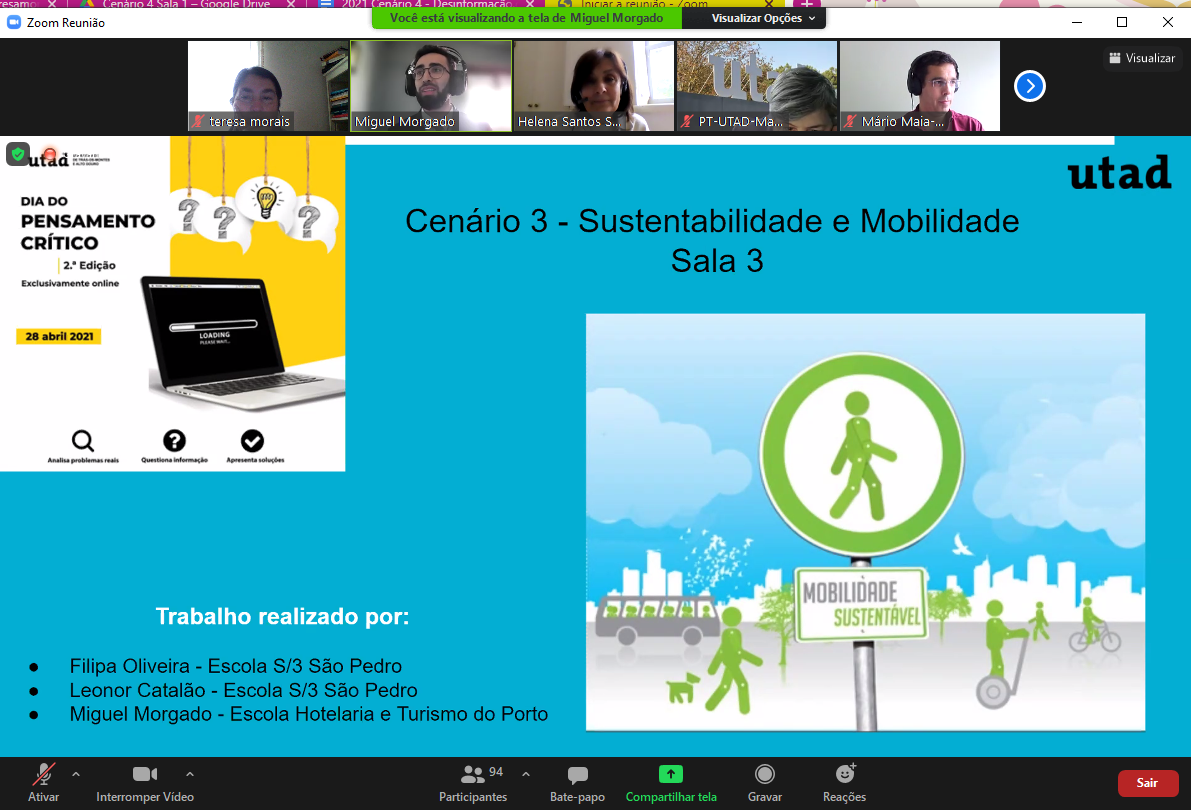Click the Leonor Catalão bullet line
The image size is (1191, 810).
point(243,690)
